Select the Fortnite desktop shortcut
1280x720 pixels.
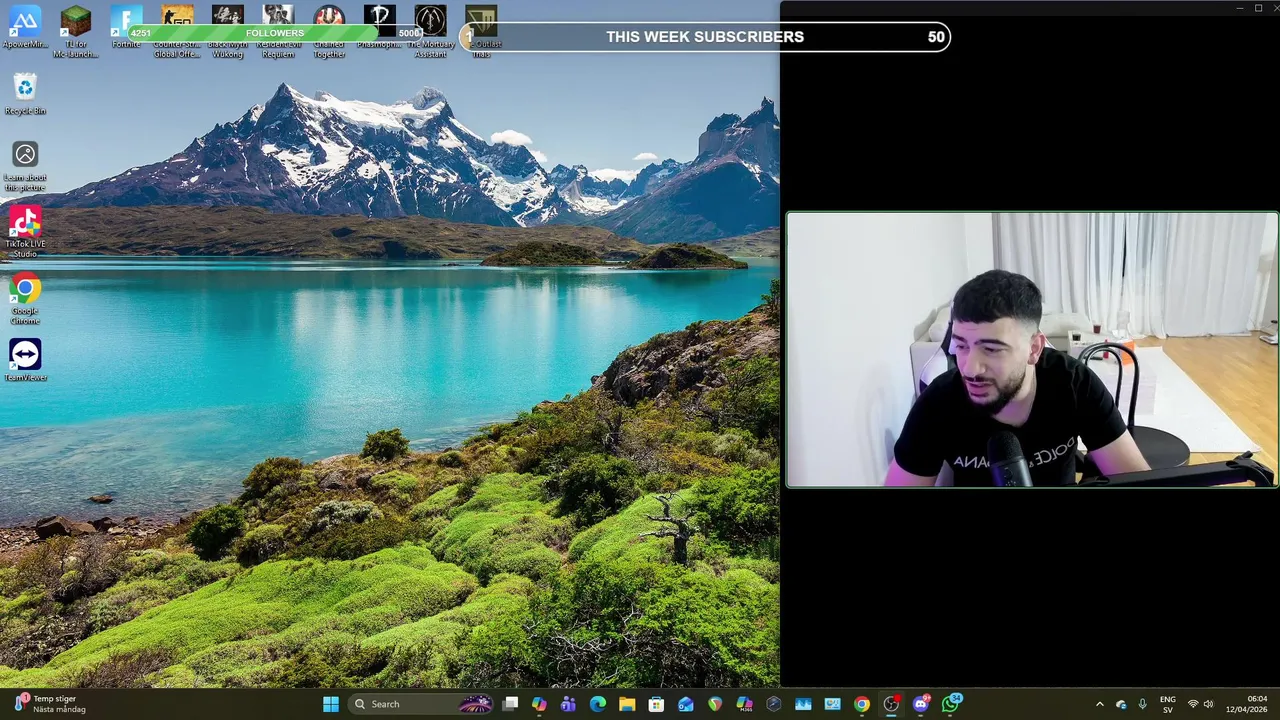[127, 28]
